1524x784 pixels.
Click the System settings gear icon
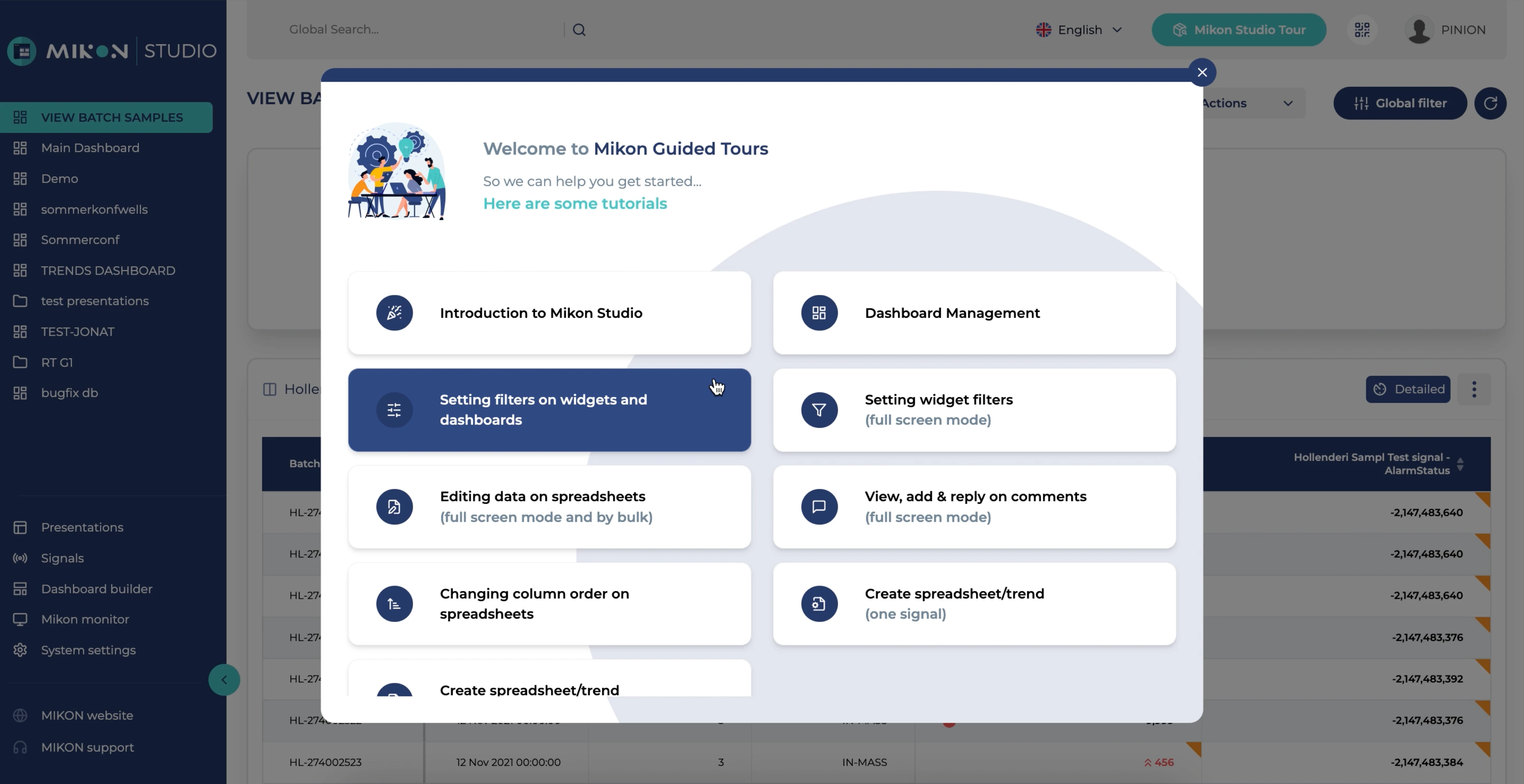(x=20, y=650)
